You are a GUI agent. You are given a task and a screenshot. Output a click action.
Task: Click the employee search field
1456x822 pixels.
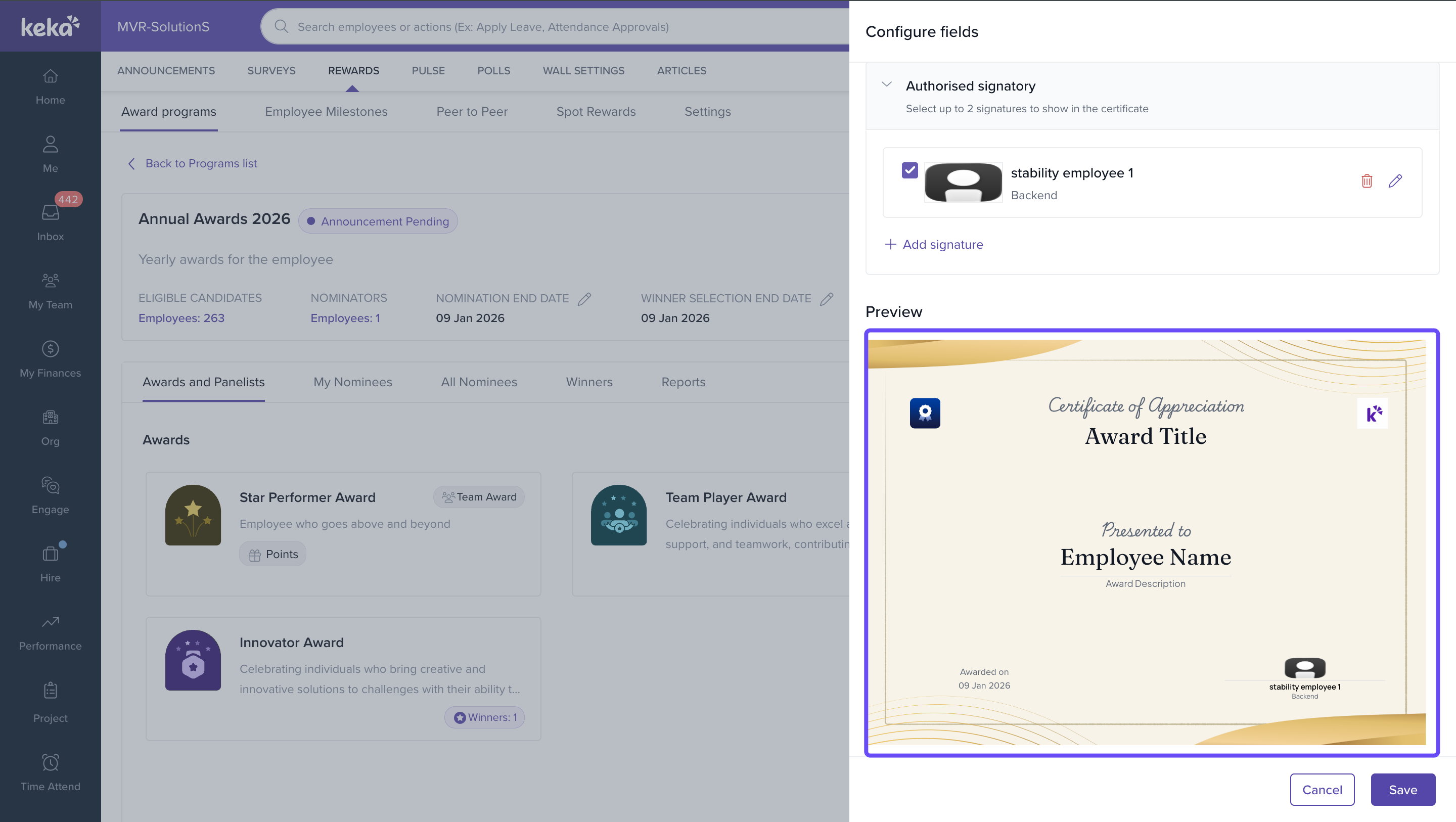(554, 27)
